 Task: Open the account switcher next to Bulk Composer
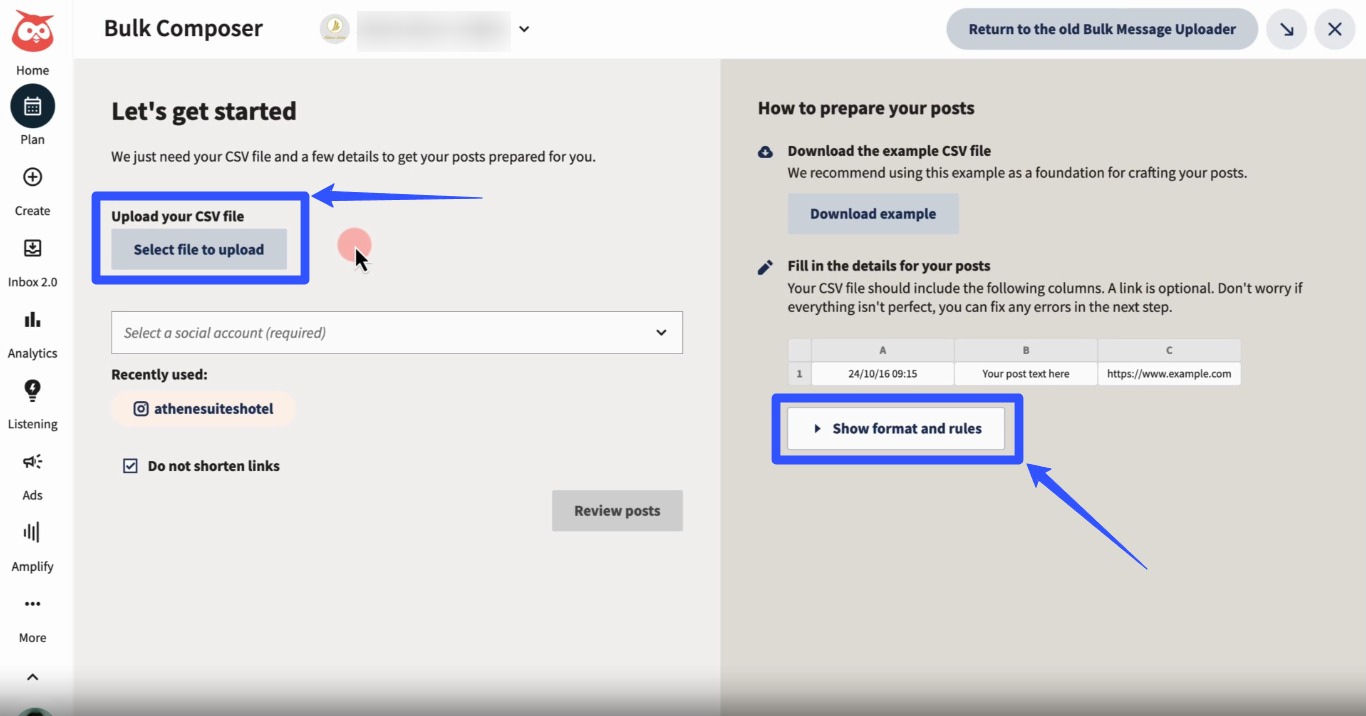coord(523,29)
